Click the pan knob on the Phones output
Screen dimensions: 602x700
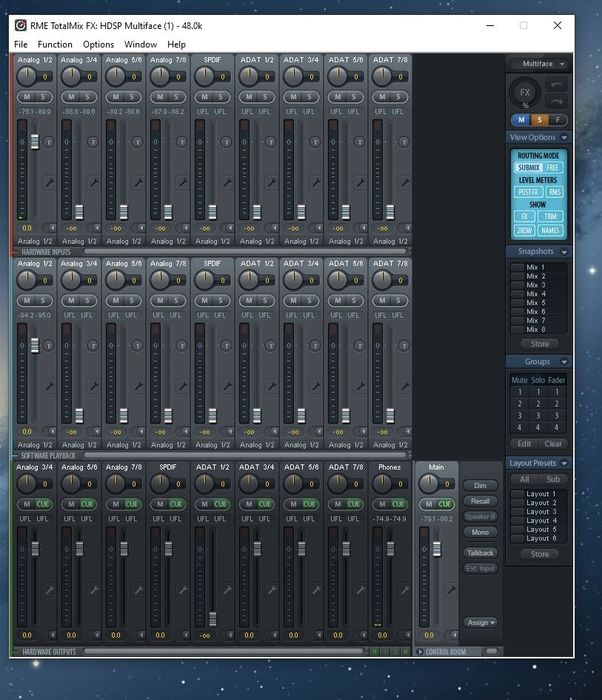point(382,483)
